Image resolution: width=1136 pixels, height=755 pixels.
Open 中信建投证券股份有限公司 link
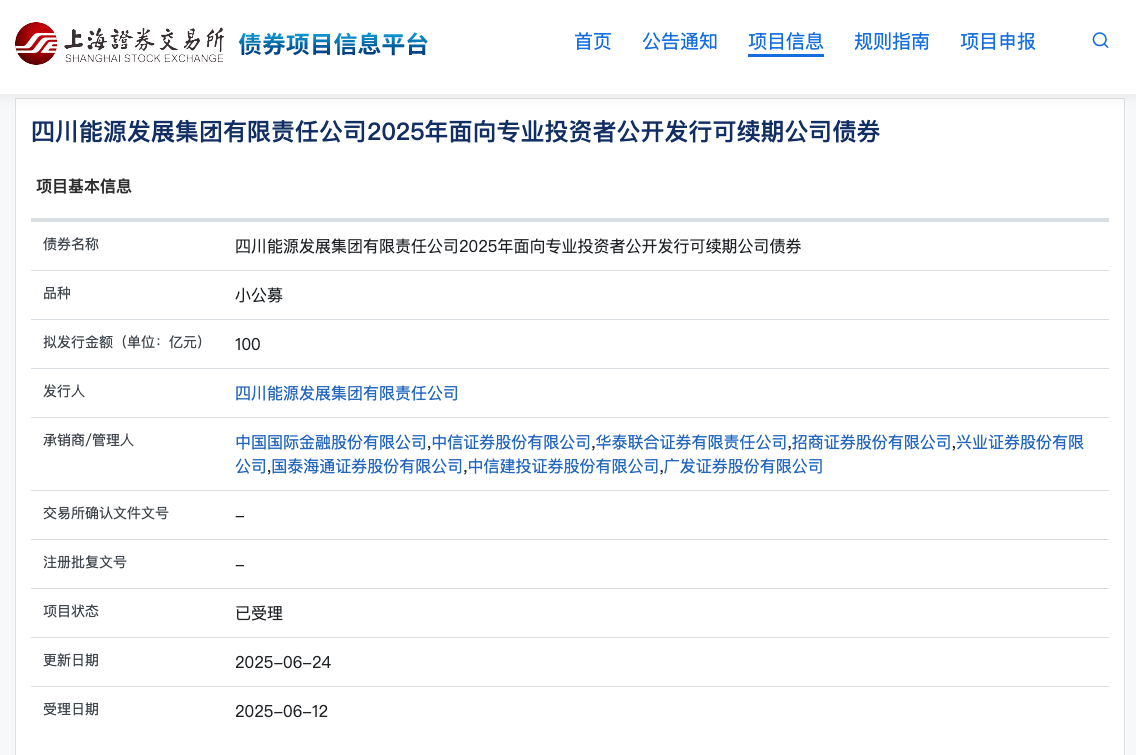click(x=564, y=466)
